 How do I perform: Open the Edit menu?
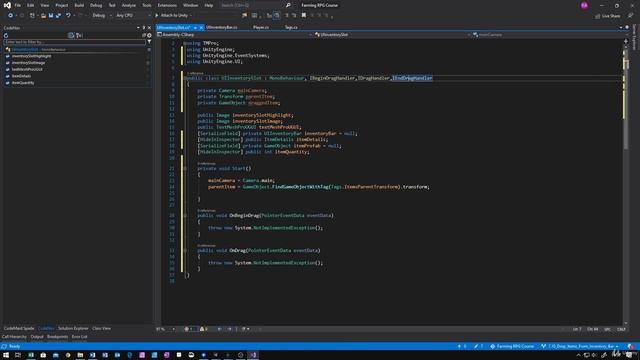(31, 5)
